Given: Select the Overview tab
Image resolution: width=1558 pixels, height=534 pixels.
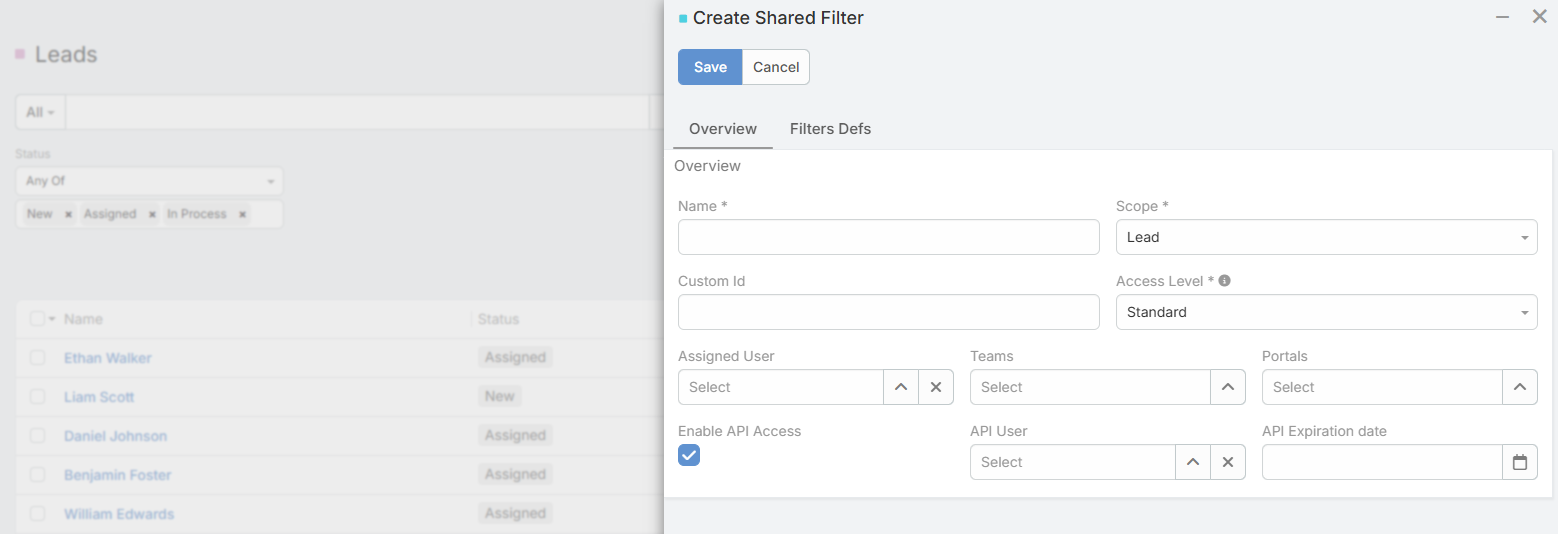Looking at the screenshot, I should (x=722, y=129).
